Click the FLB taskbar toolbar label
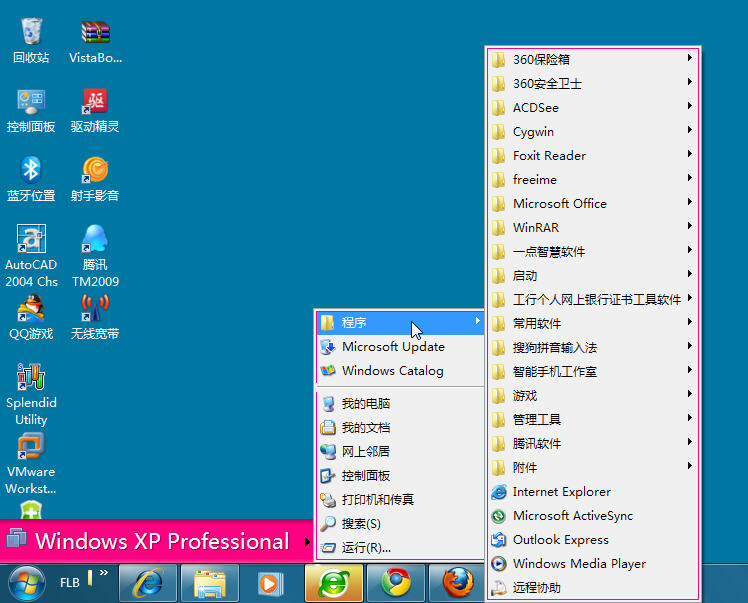This screenshot has height=603, width=748. (70, 582)
